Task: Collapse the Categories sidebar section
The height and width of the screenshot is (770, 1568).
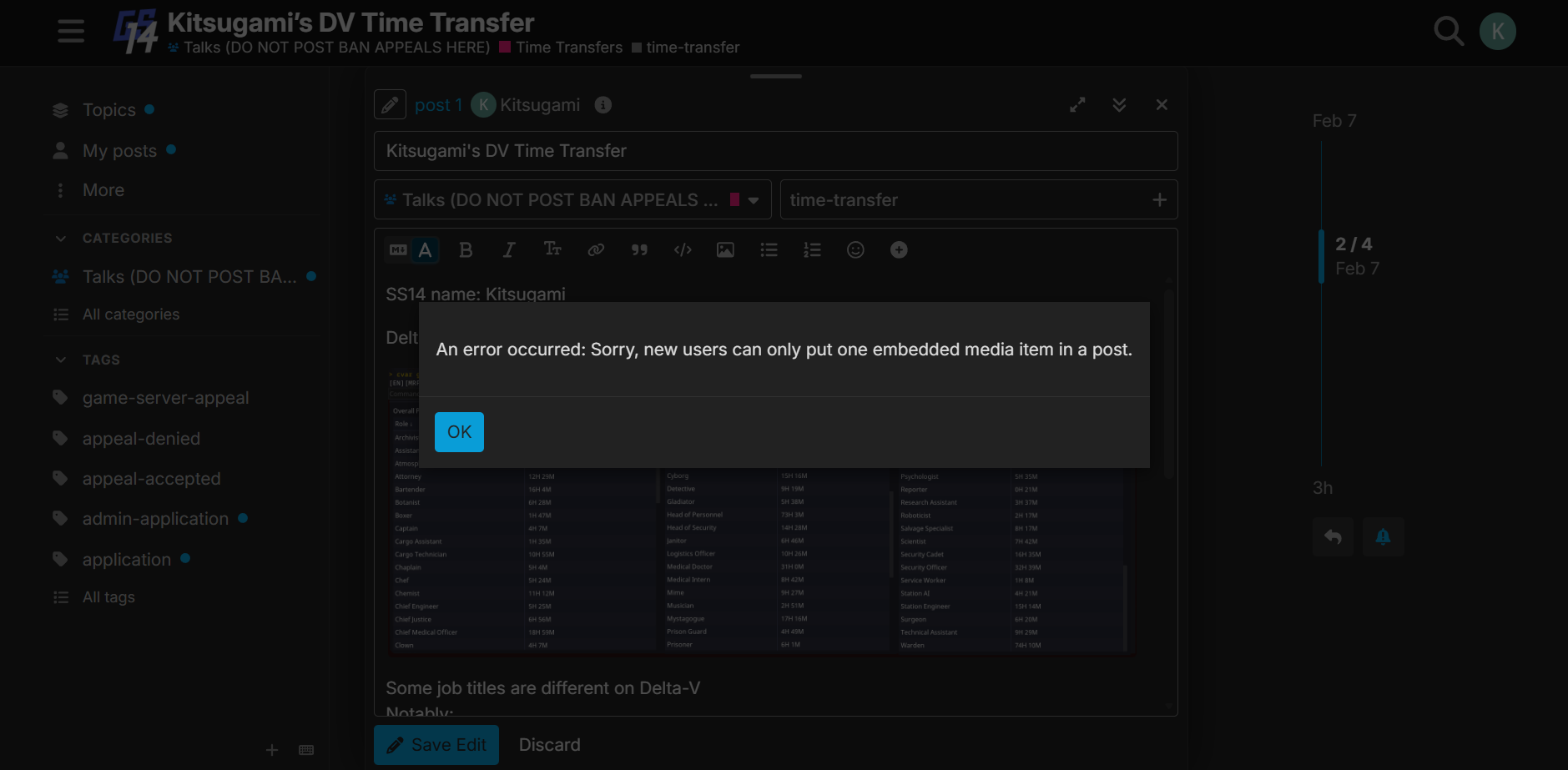Action: pyautogui.click(x=61, y=239)
